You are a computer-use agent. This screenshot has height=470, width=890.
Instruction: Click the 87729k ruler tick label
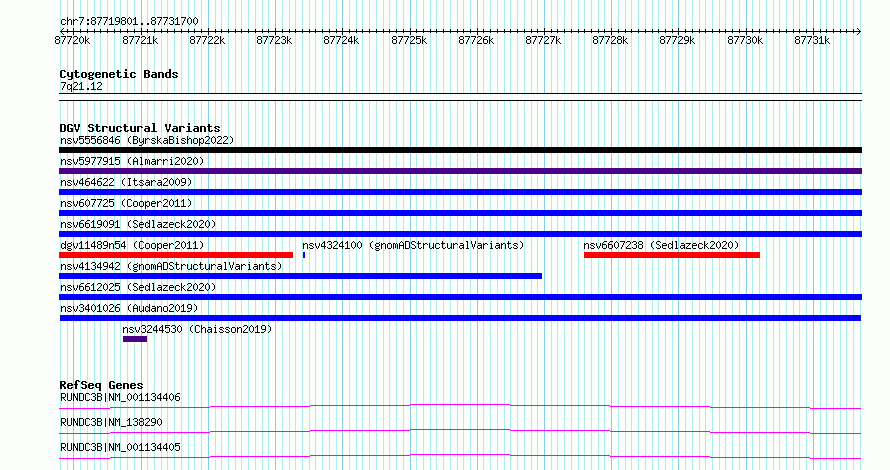[x=677, y=40]
